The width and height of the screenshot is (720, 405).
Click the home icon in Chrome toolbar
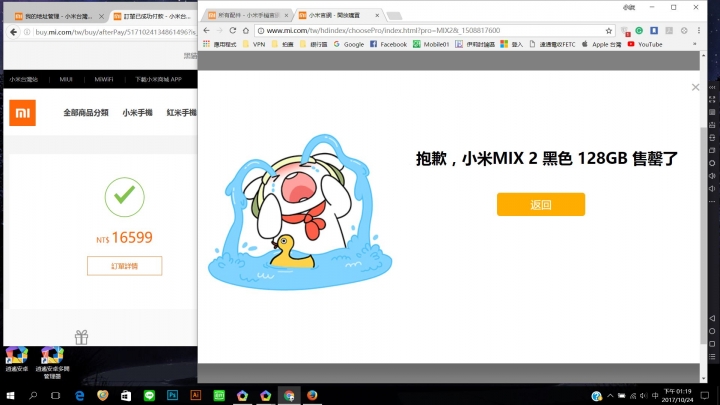(246, 30)
